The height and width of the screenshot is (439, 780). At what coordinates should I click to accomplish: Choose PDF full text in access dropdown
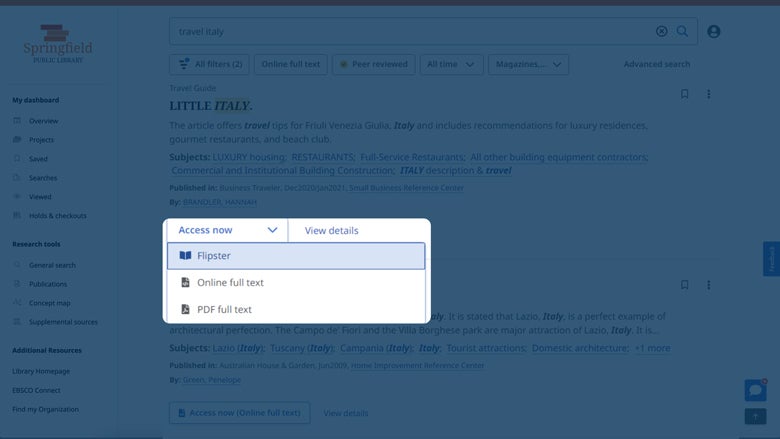tap(296, 309)
